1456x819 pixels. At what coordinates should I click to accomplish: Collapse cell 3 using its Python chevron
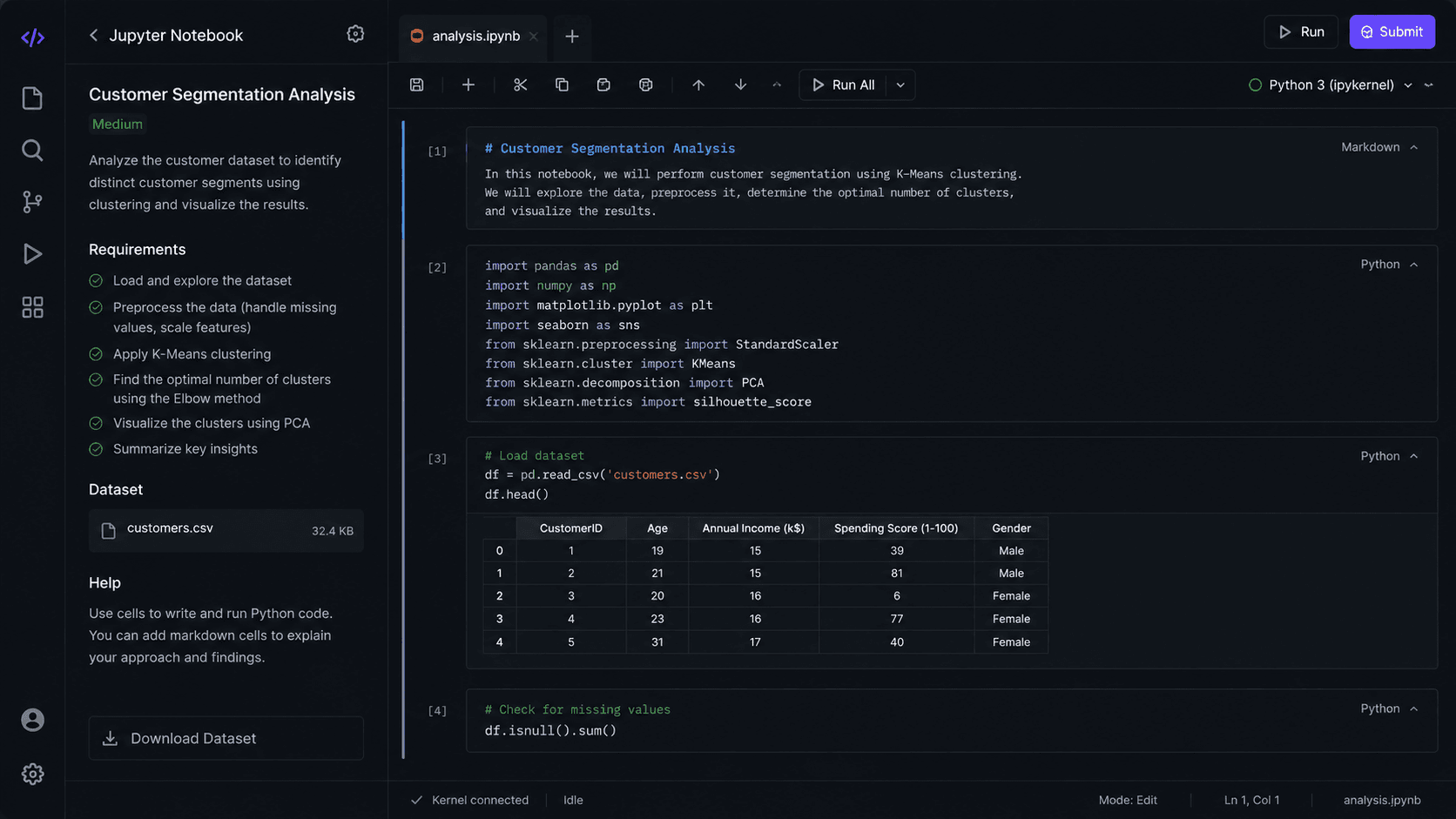click(1413, 456)
